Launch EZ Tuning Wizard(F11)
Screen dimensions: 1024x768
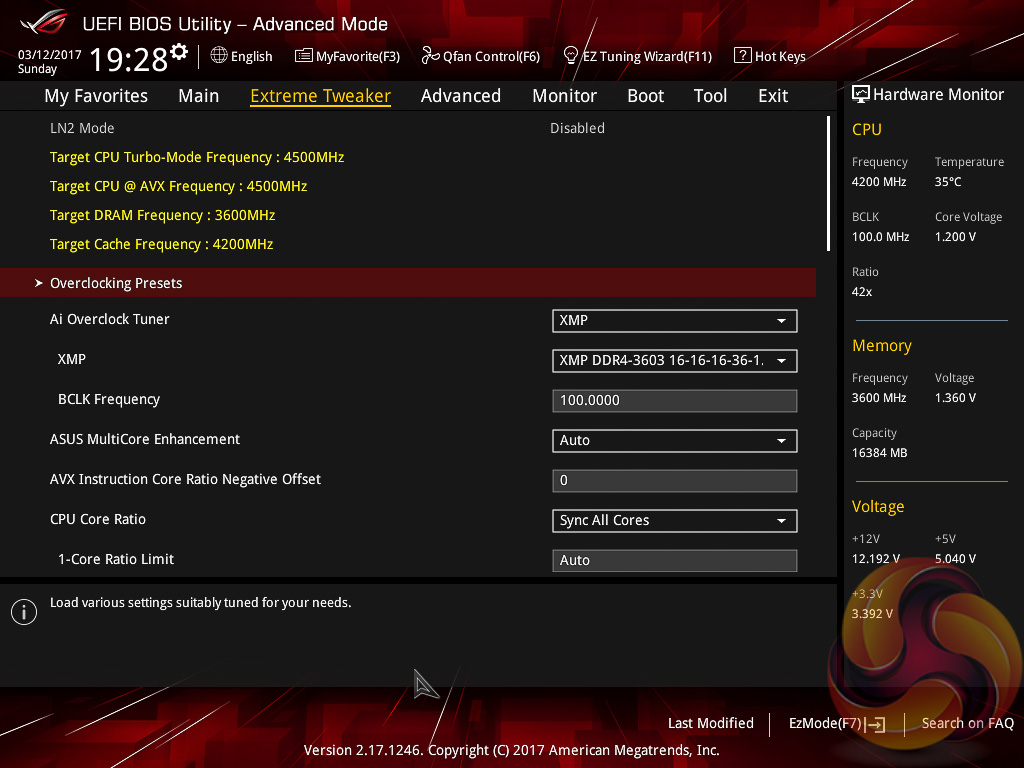638,56
